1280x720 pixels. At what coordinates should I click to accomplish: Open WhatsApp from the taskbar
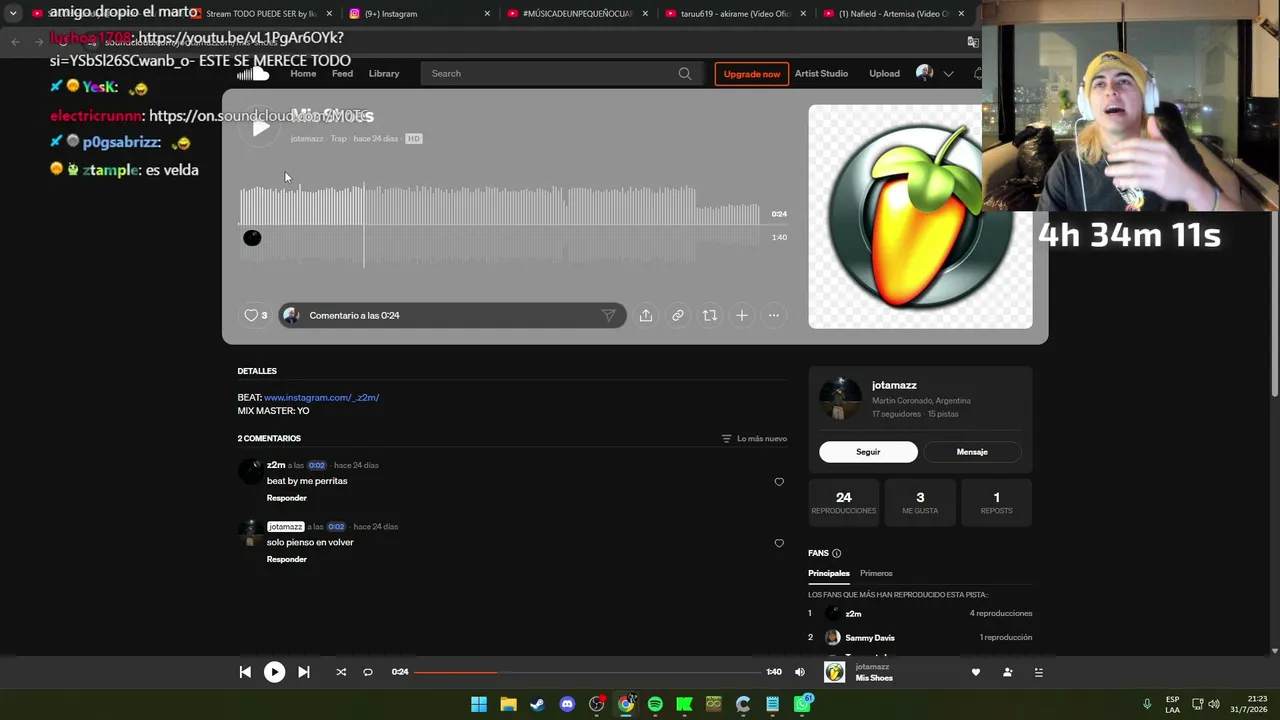pos(802,704)
